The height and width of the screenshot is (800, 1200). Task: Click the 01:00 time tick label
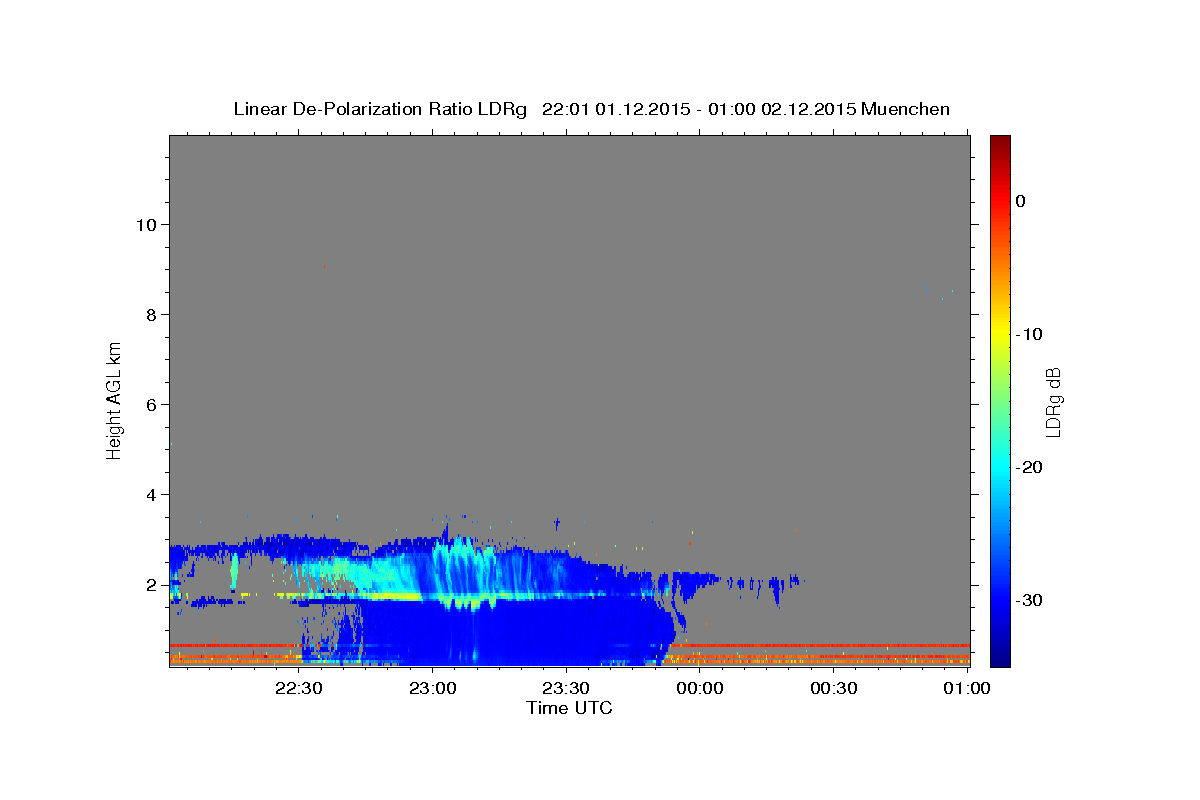tap(968, 688)
